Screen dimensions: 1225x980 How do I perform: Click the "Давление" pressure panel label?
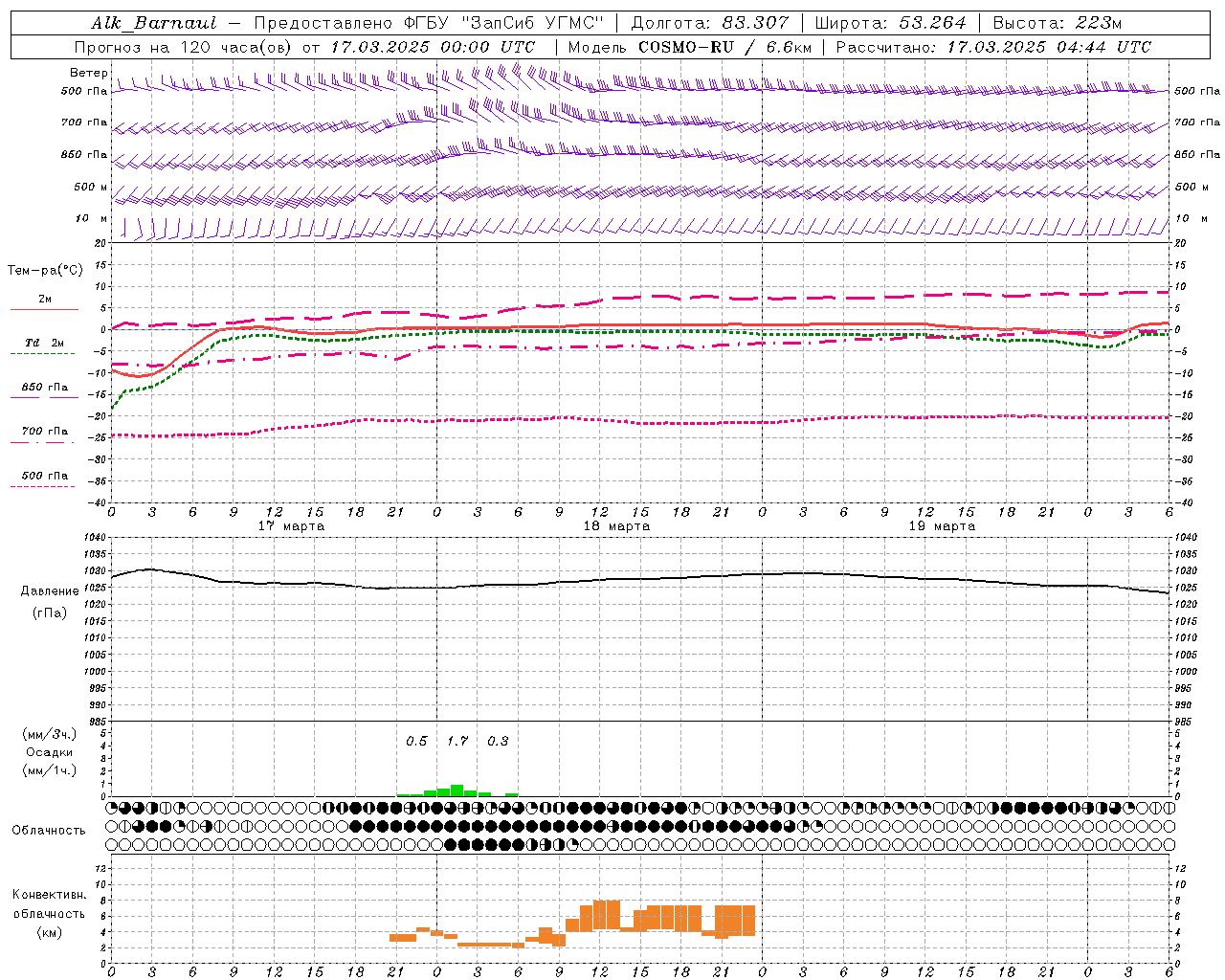point(50,591)
